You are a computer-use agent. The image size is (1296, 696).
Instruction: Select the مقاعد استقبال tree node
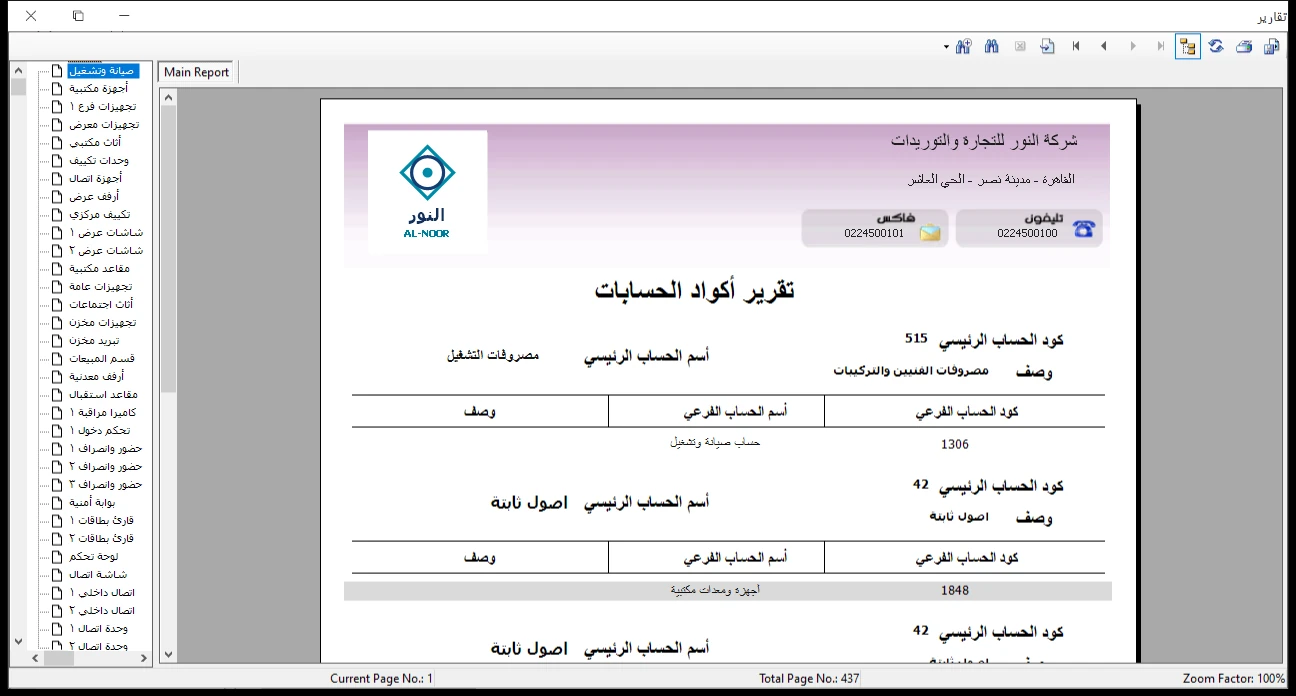tap(103, 395)
